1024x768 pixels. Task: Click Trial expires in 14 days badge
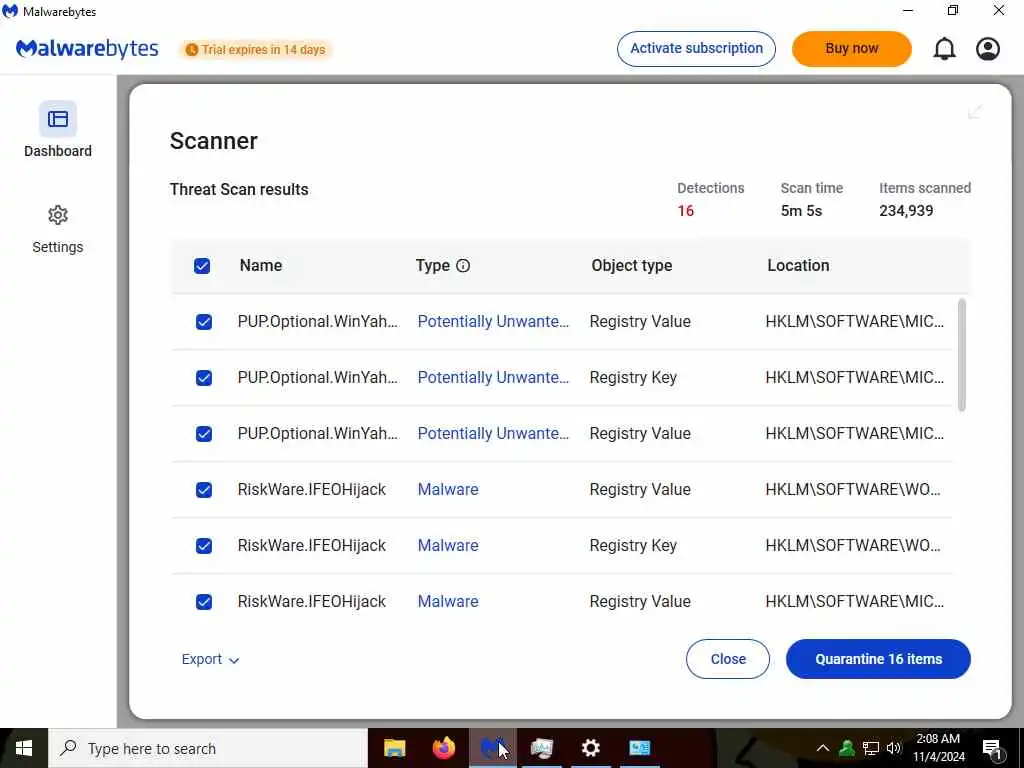[255, 50]
